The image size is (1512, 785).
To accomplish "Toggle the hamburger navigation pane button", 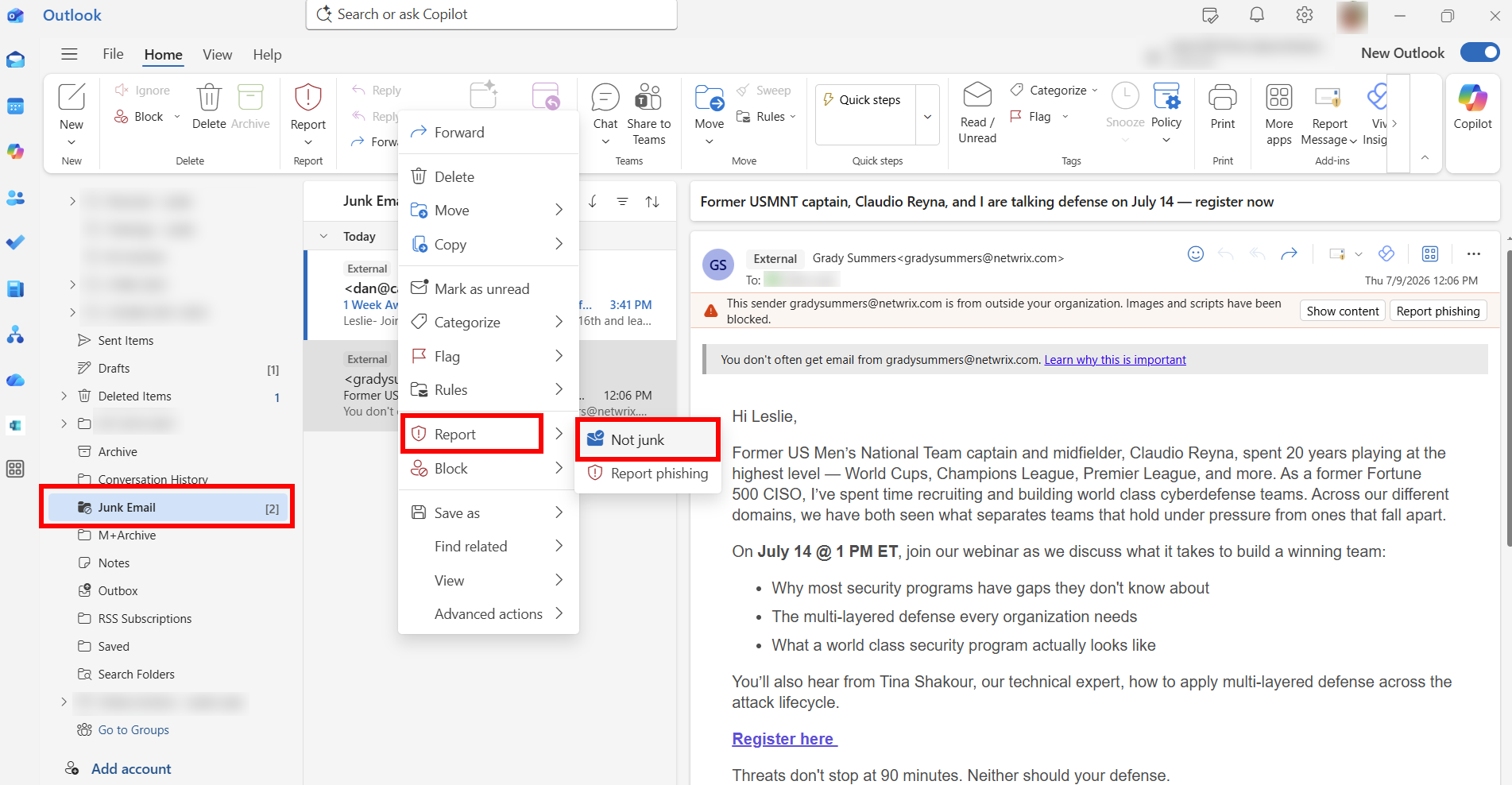I will pyautogui.click(x=70, y=54).
